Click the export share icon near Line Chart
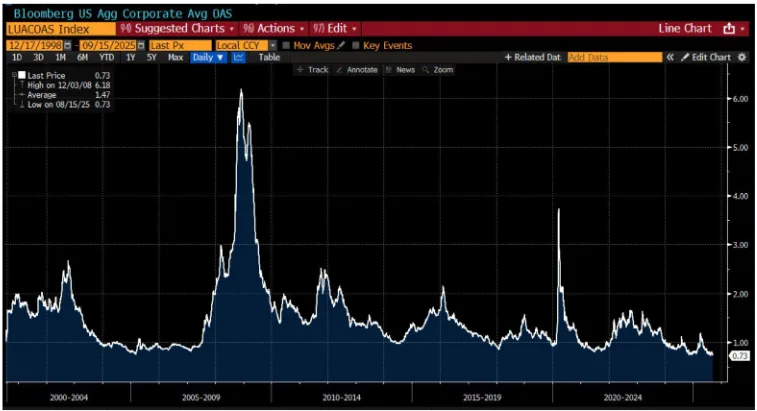Screen dimensions: 757x411 729,28
